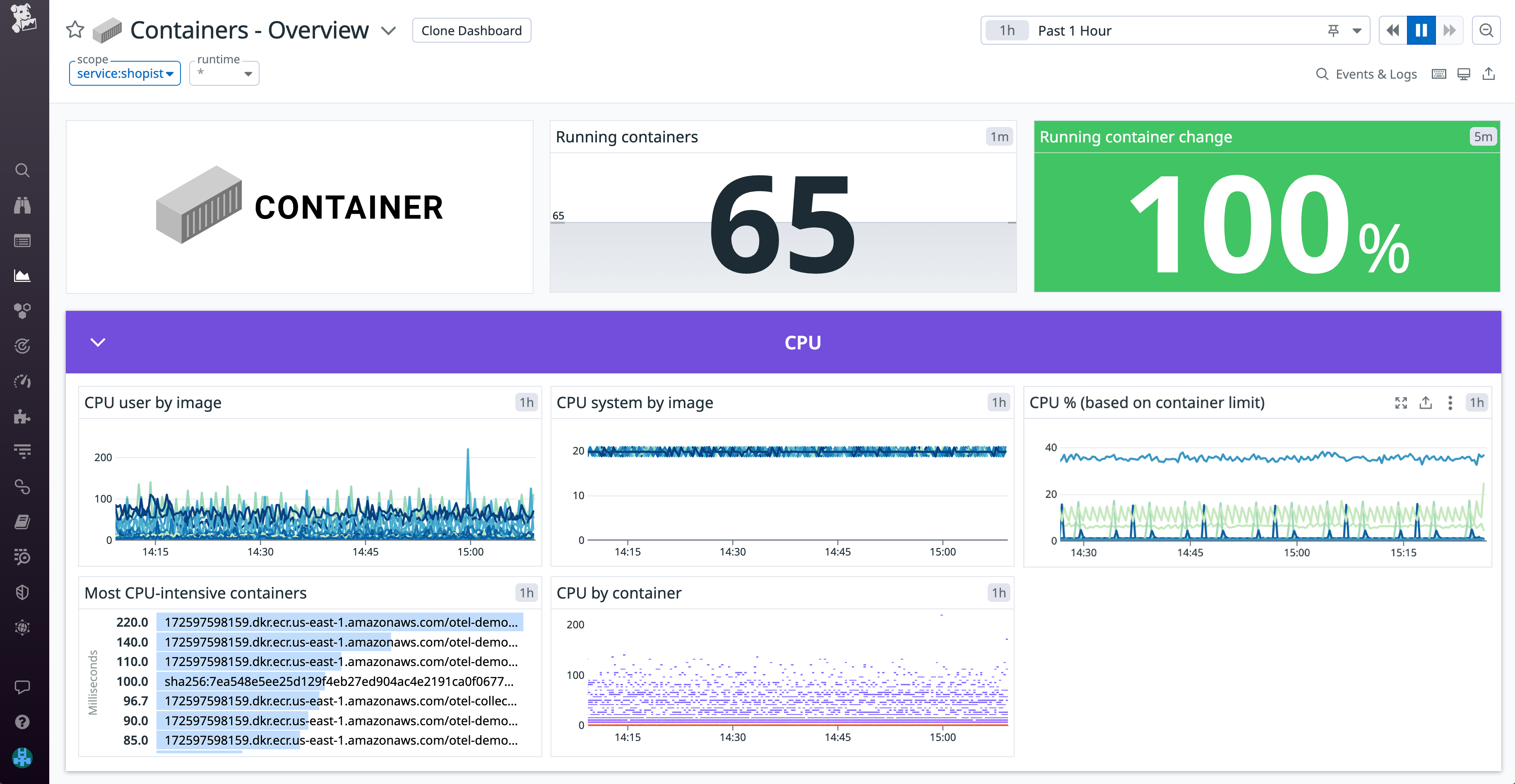Pause dashboard refresh with the pause toggle
This screenshot has height=784, width=1515.
point(1421,30)
